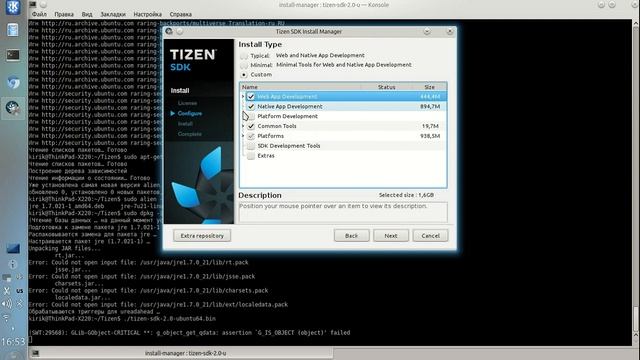Open the wireless network tray icon
Screen dimensions: 640x360
pos(6,318)
